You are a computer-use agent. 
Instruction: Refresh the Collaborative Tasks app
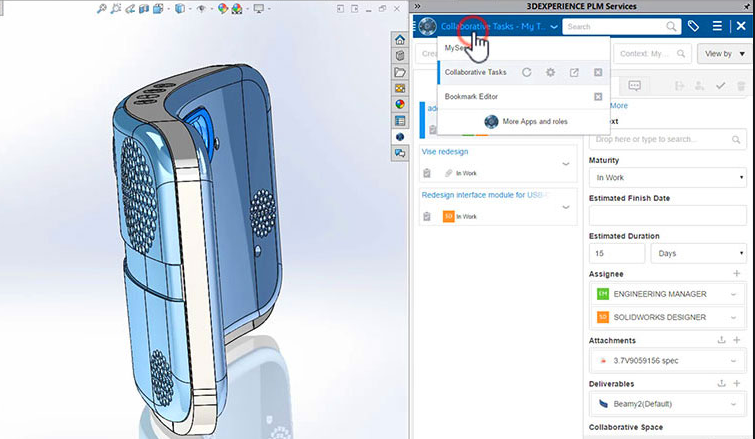click(527, 72)
